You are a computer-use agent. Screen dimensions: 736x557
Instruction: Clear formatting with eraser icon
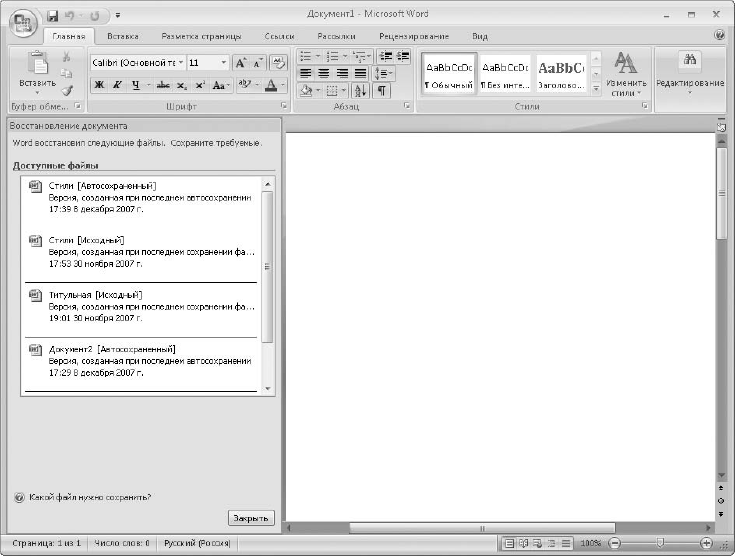click(279, 63)
